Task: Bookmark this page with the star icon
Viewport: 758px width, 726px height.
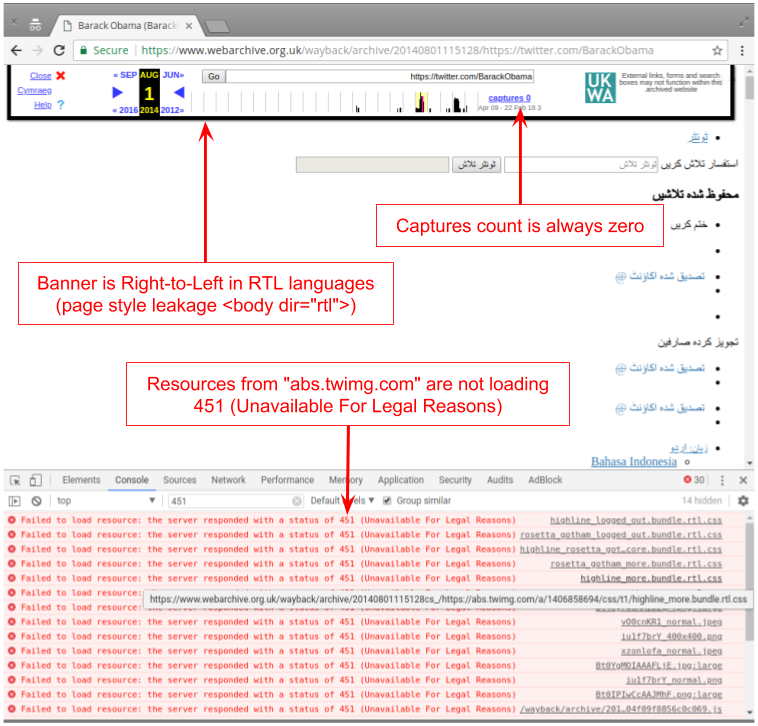Action: [x=717, y=50]
